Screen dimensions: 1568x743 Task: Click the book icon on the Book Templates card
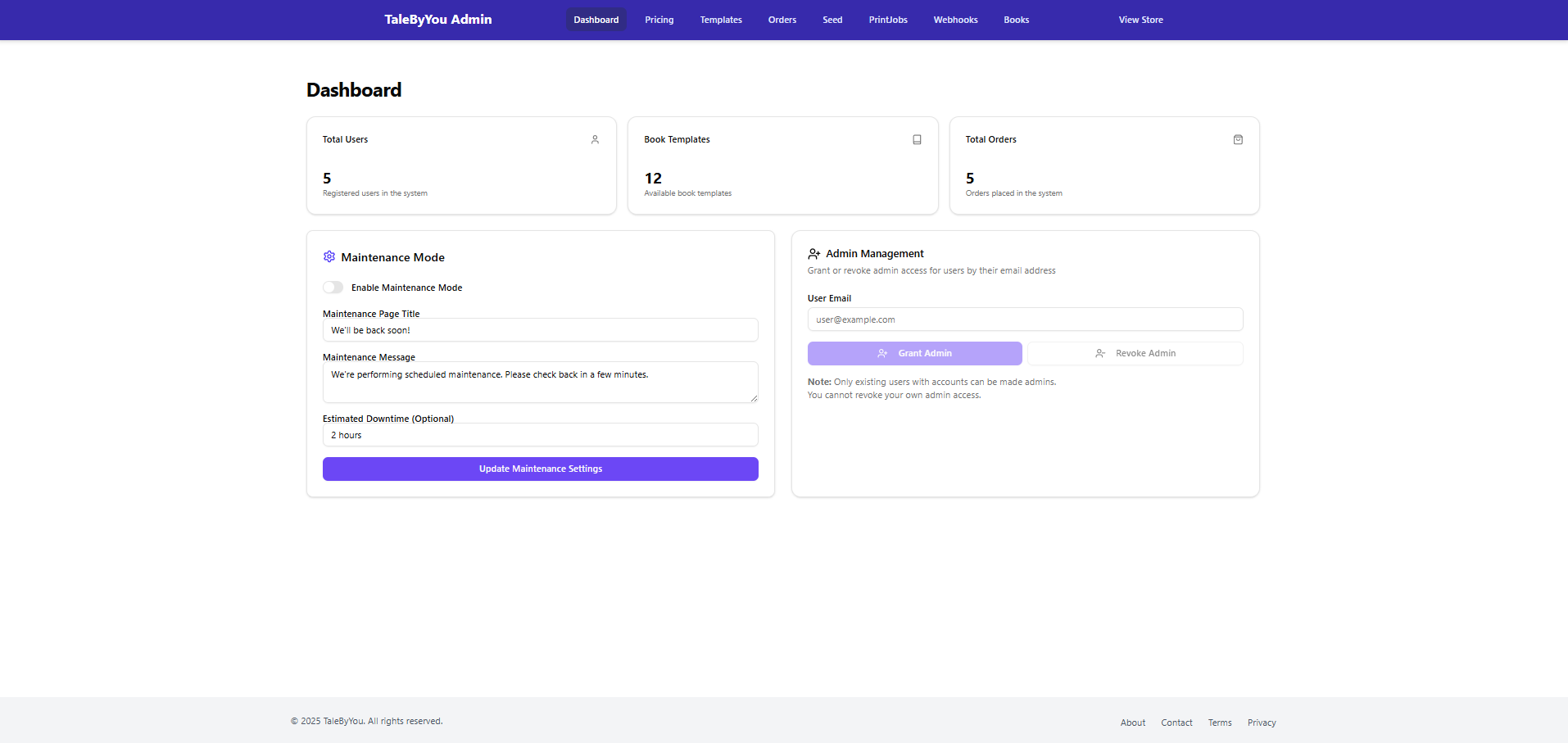917,139
